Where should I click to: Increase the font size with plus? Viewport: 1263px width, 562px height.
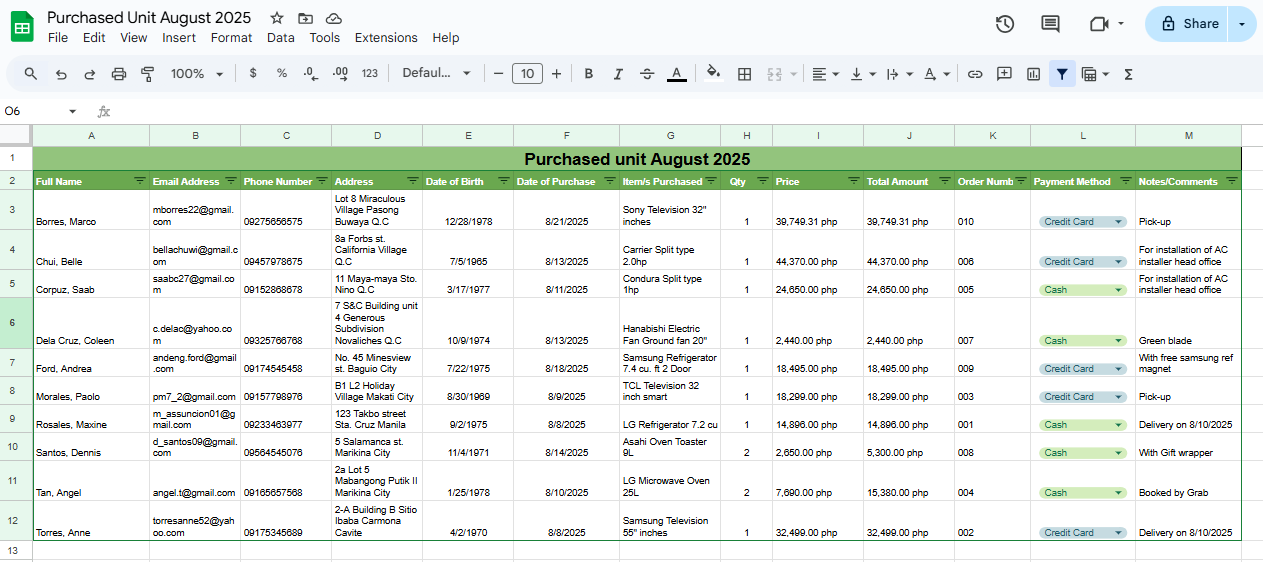click(x=556, y=74)
